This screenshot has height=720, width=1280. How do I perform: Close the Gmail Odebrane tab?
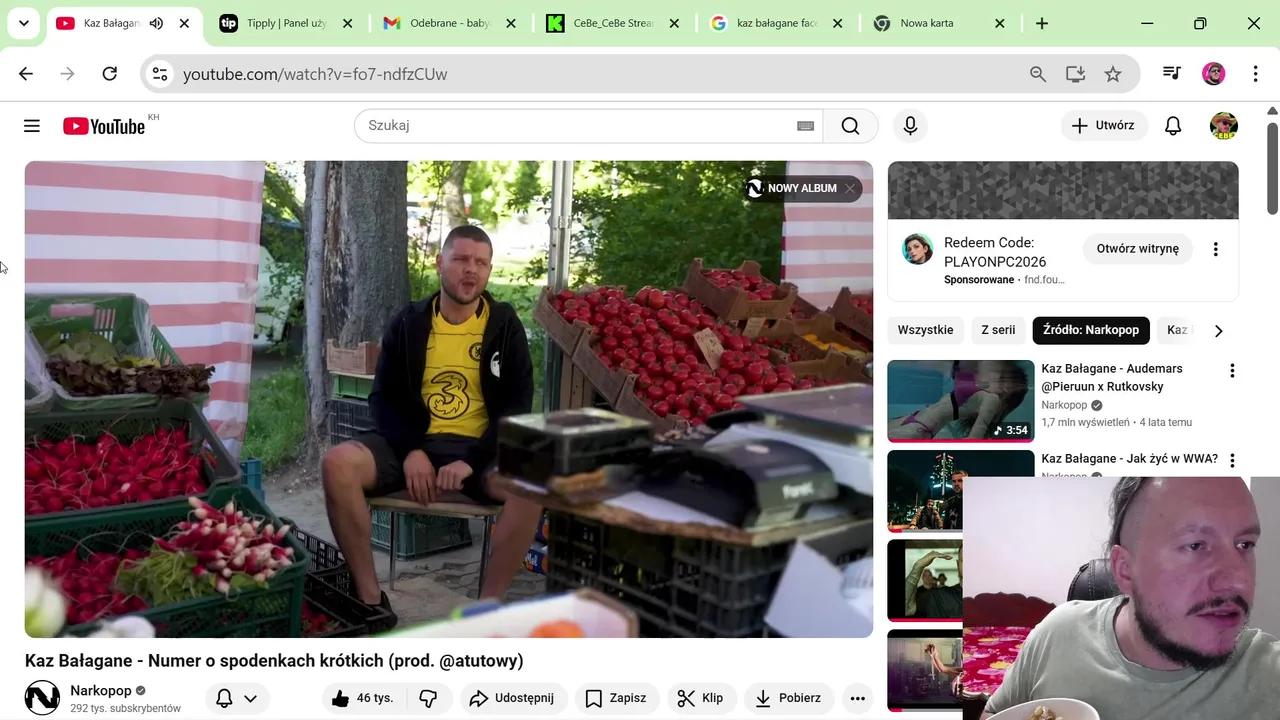[510, 23]
